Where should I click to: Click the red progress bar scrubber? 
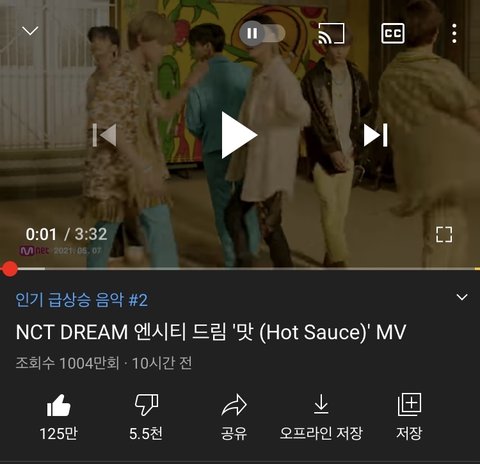(10, 269)
